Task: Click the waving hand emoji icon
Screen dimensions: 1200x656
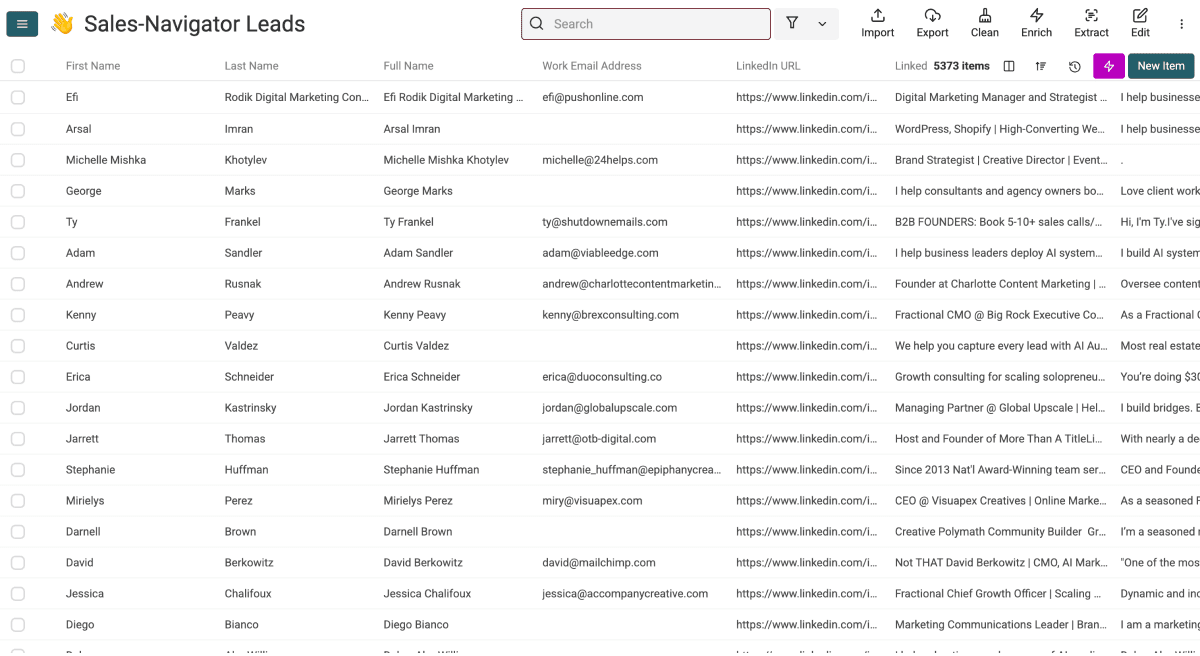Action: (x=62, y=24)
